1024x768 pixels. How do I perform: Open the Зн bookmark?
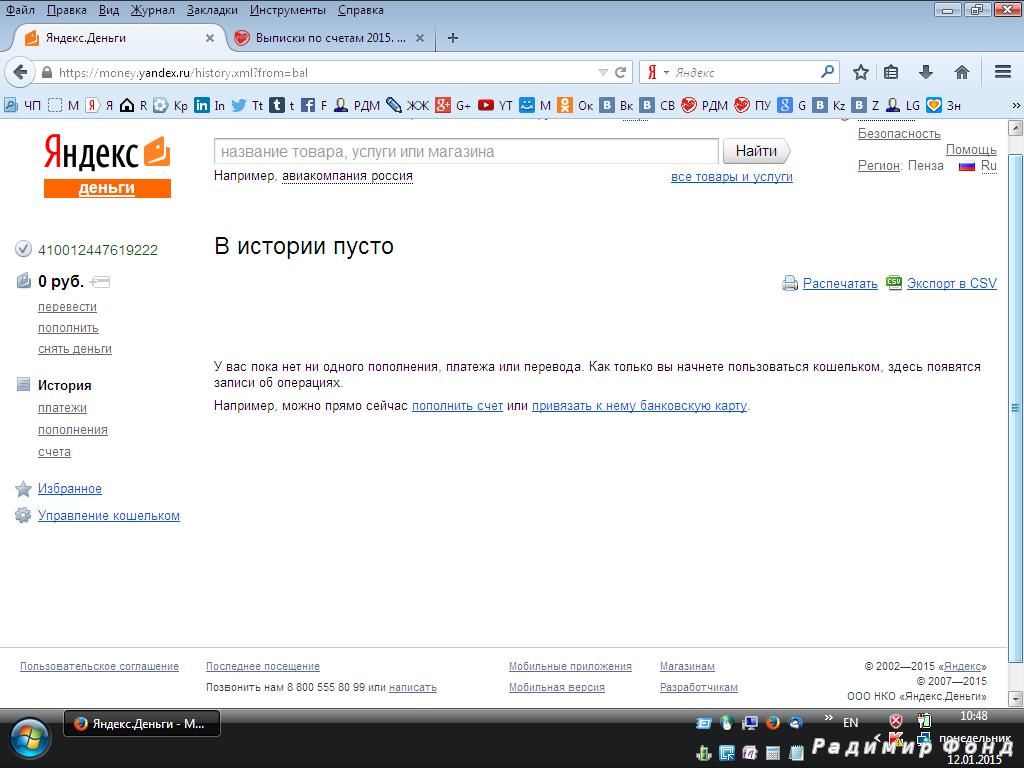[x=944, y=105]
